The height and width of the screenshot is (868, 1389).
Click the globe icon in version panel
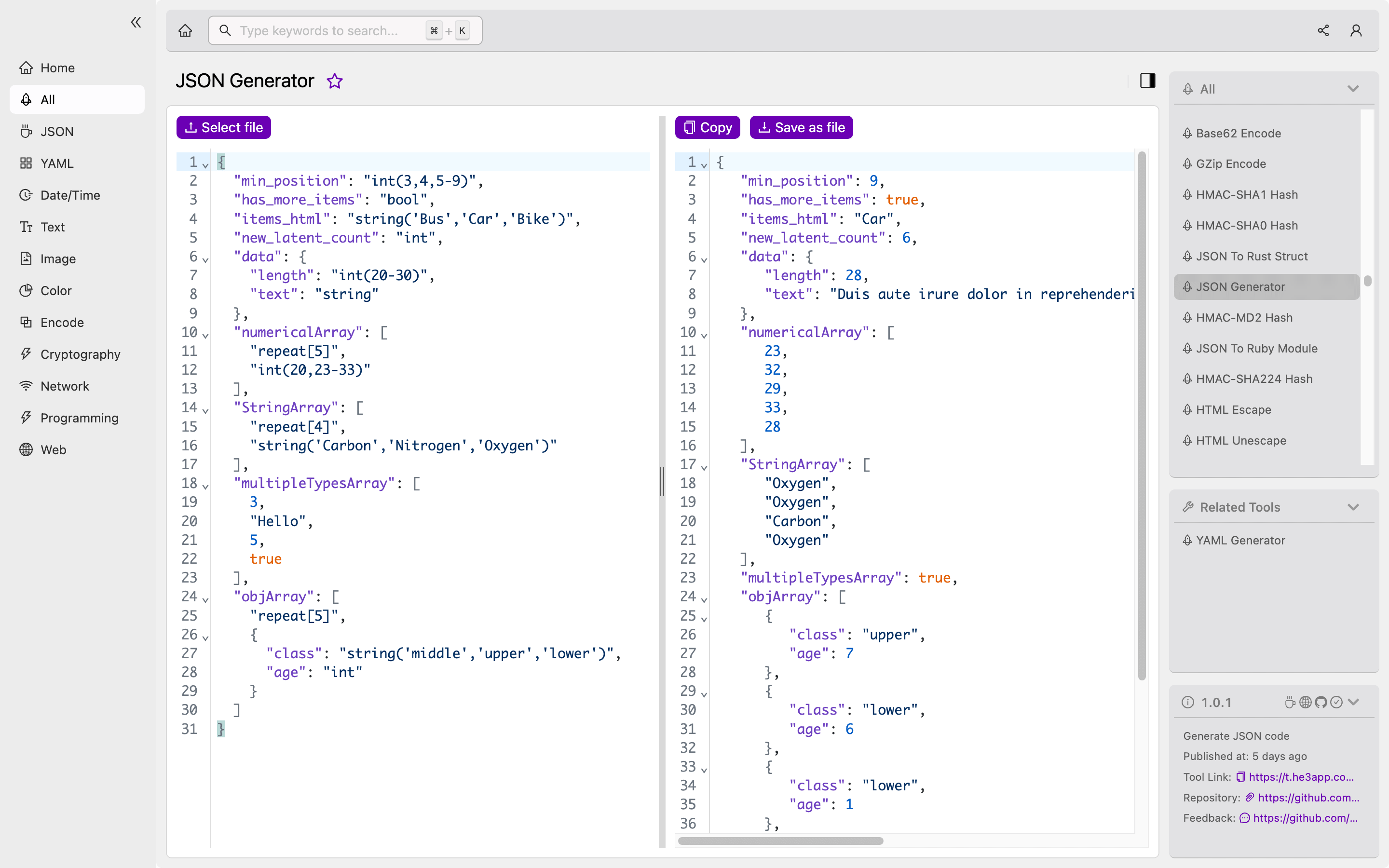pos(1305,702)
